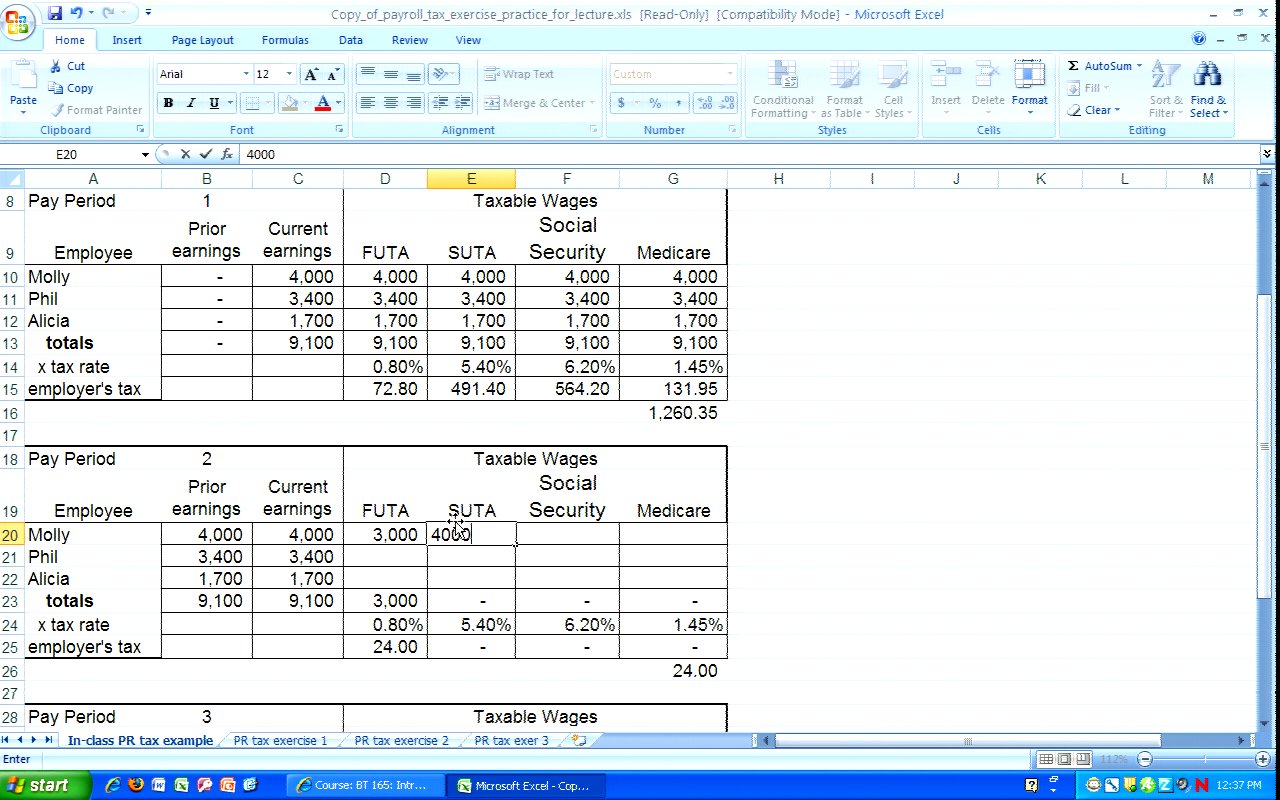Select cell F20 under Social Security
The width and height of the screenshot is (1280, 800).
point(567,535)
